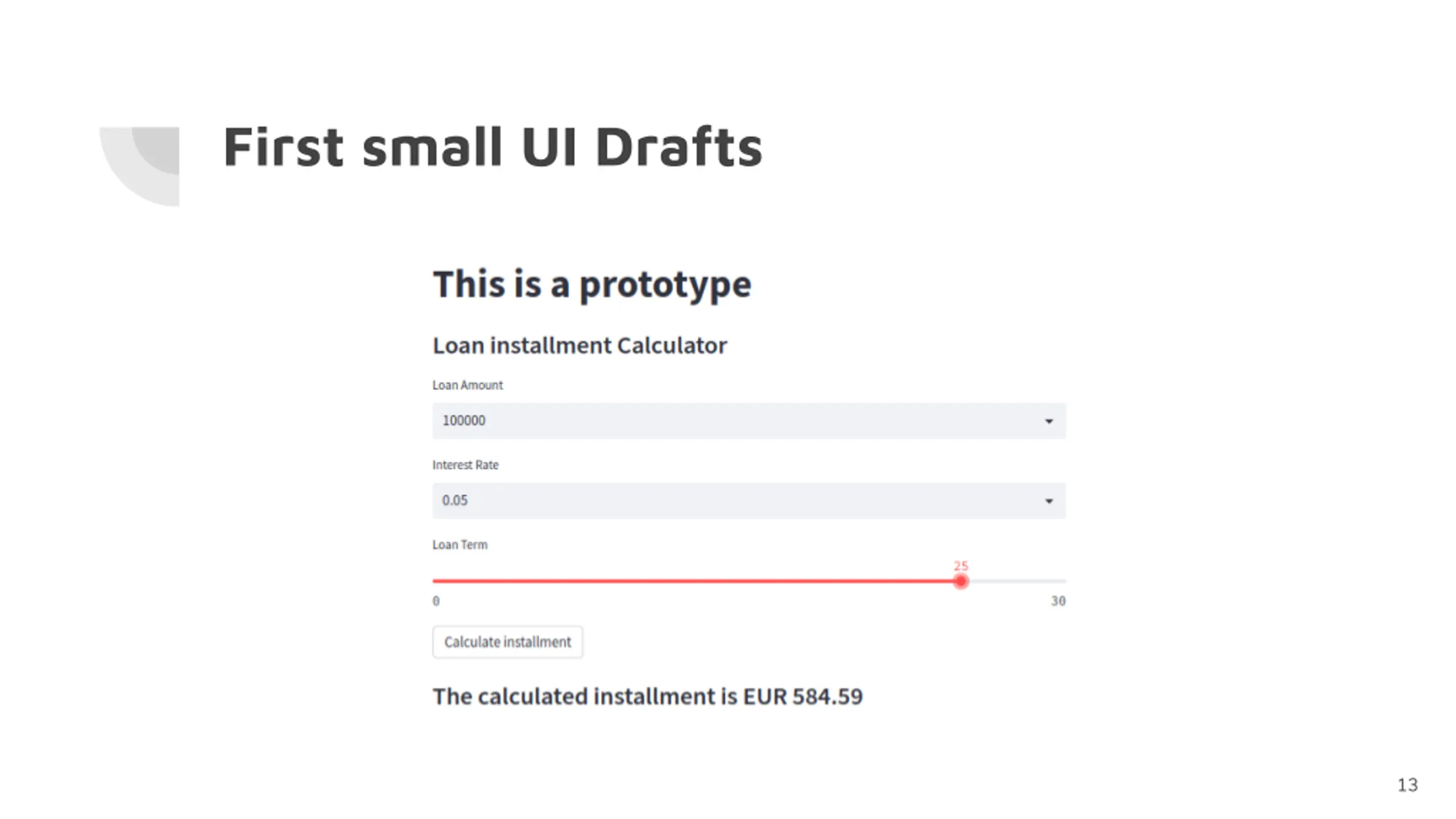1456x819 pixels.
Task: Click the red 25 value above slider
Action: point(961,566)
